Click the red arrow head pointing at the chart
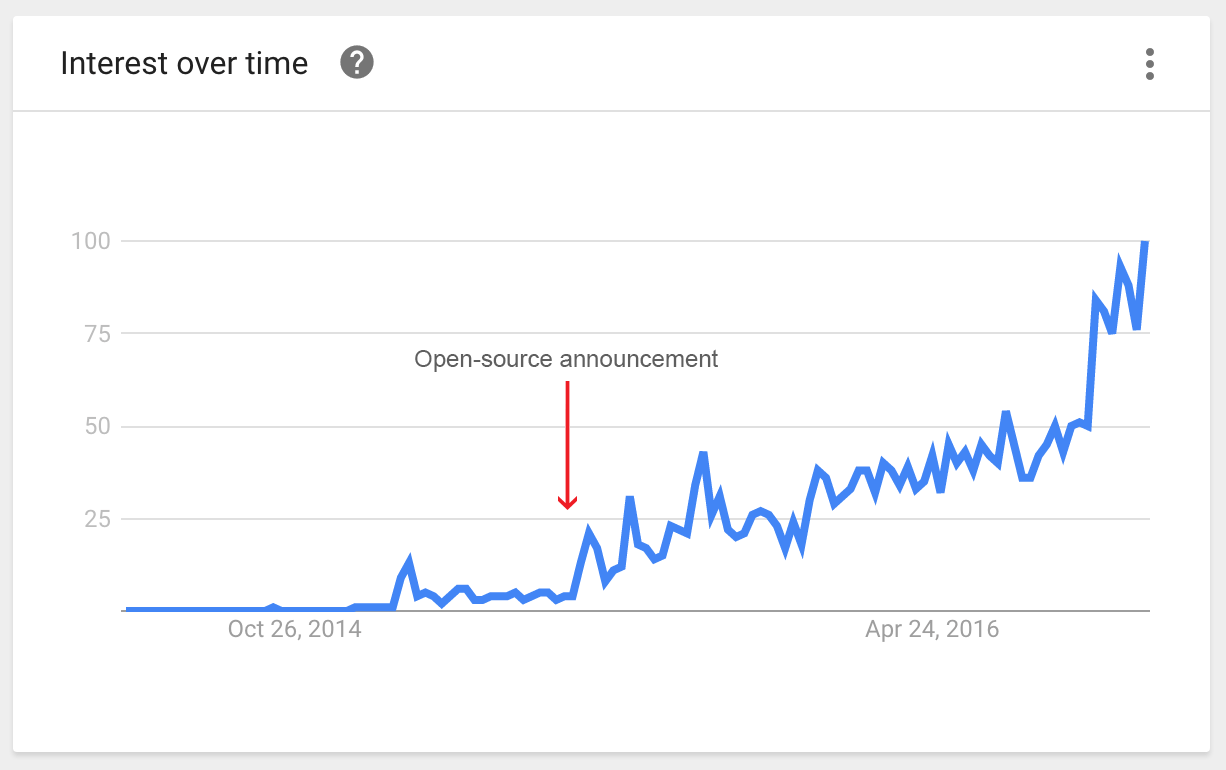This screenshot has height=770, width=1226. tap(567, 501)
